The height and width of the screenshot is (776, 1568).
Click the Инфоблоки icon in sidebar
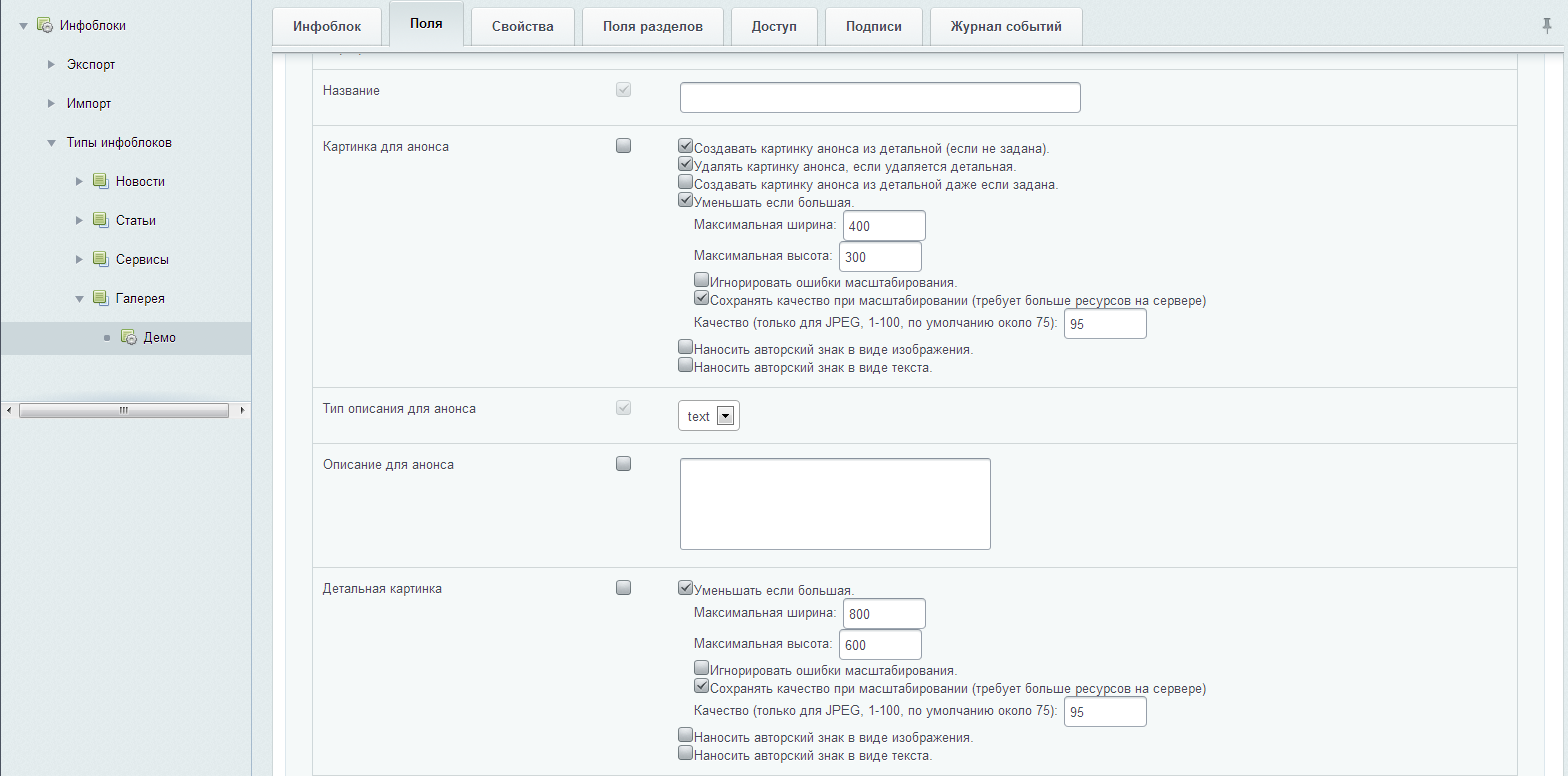[x=45, y=25]
